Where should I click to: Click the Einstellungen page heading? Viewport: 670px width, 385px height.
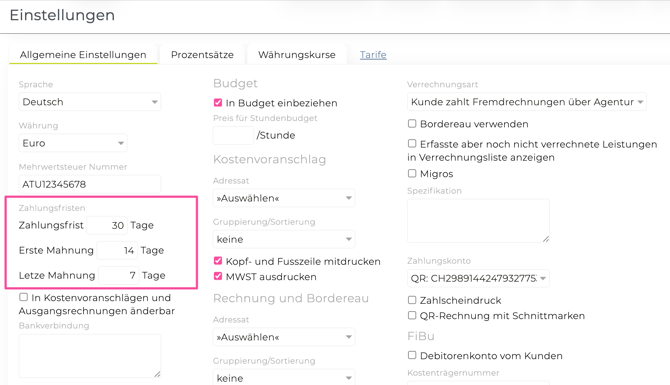click(x=62, y=15)
